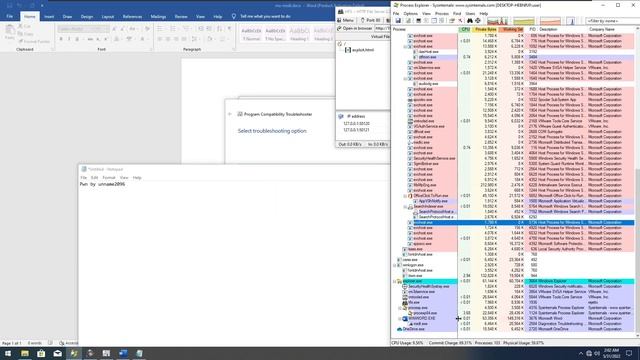
Task: Open File Explorer from the taskbar
Action: click(x=25, y=353)
